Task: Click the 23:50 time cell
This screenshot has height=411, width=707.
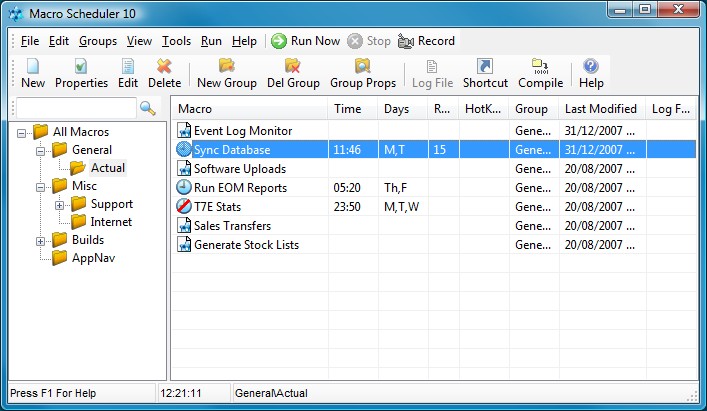Action: tap(353, 206)
